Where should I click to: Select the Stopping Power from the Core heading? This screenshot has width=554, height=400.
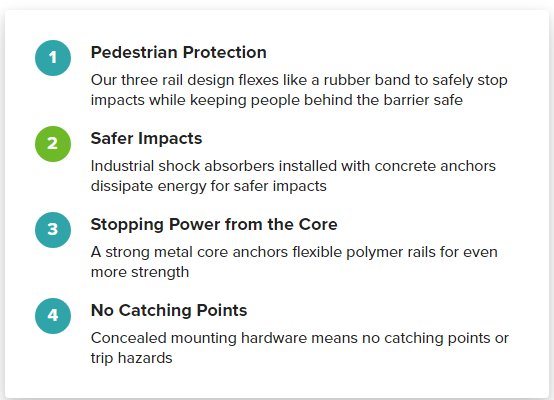tap(214, 224)
